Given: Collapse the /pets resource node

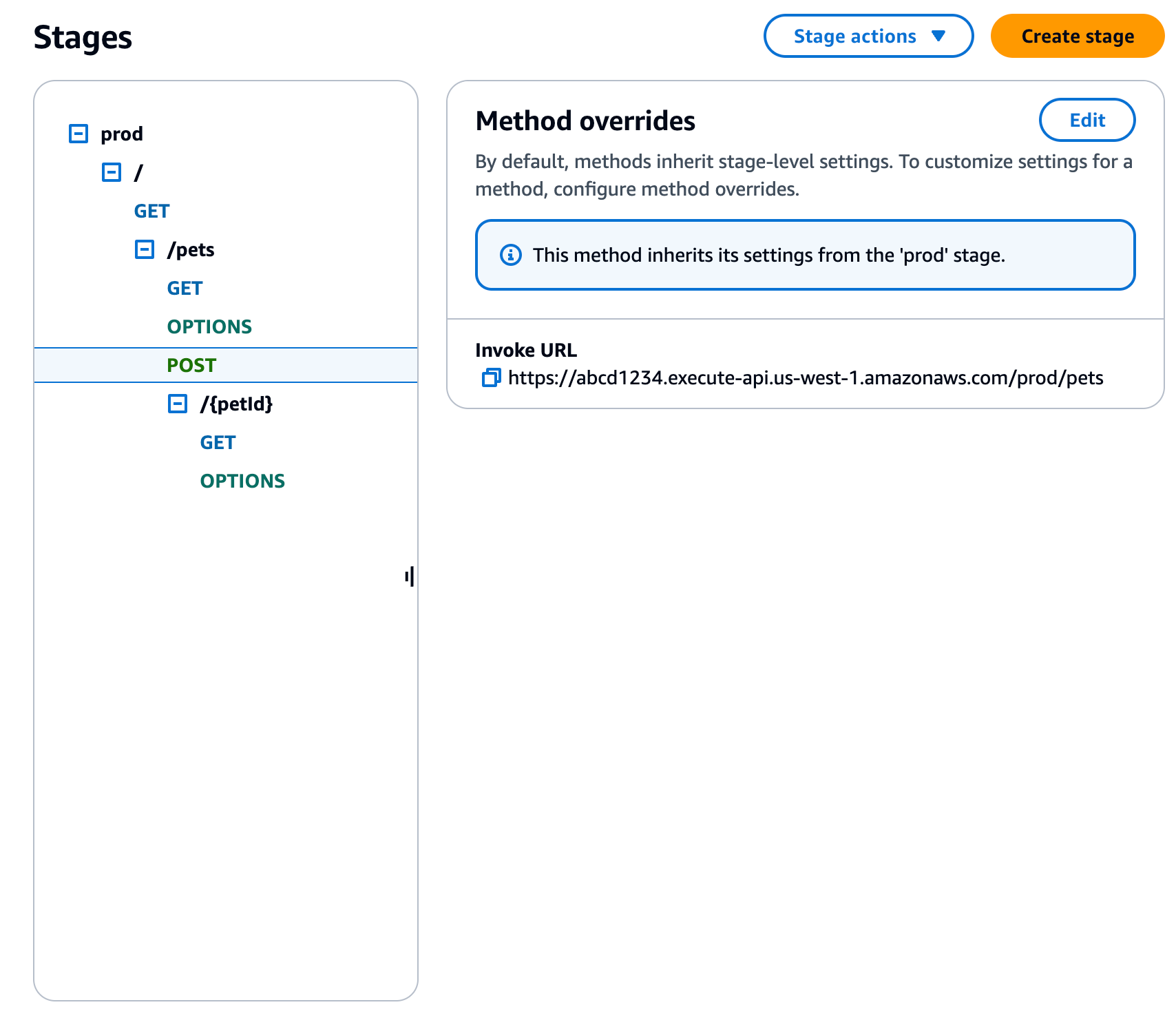Looking at the screenshot, I should (145, 249).
